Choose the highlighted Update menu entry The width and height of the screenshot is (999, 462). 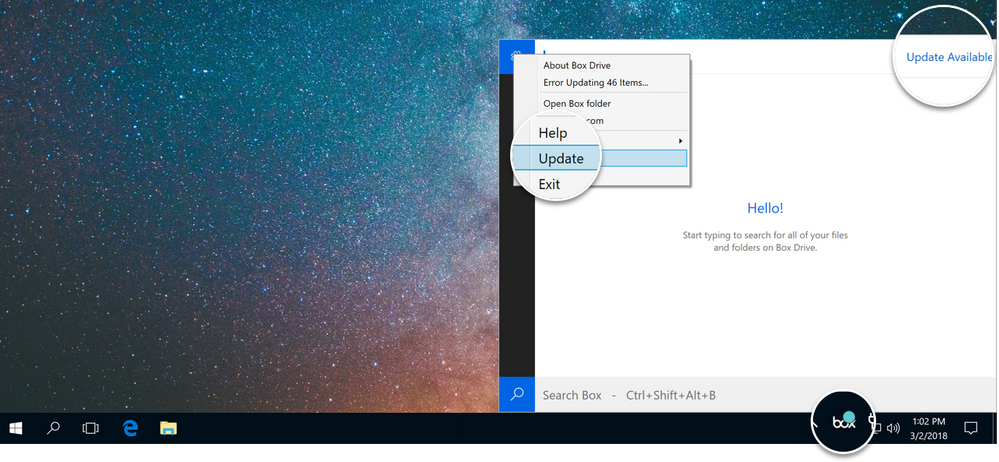pyautogui.click(x=600, y=158)
